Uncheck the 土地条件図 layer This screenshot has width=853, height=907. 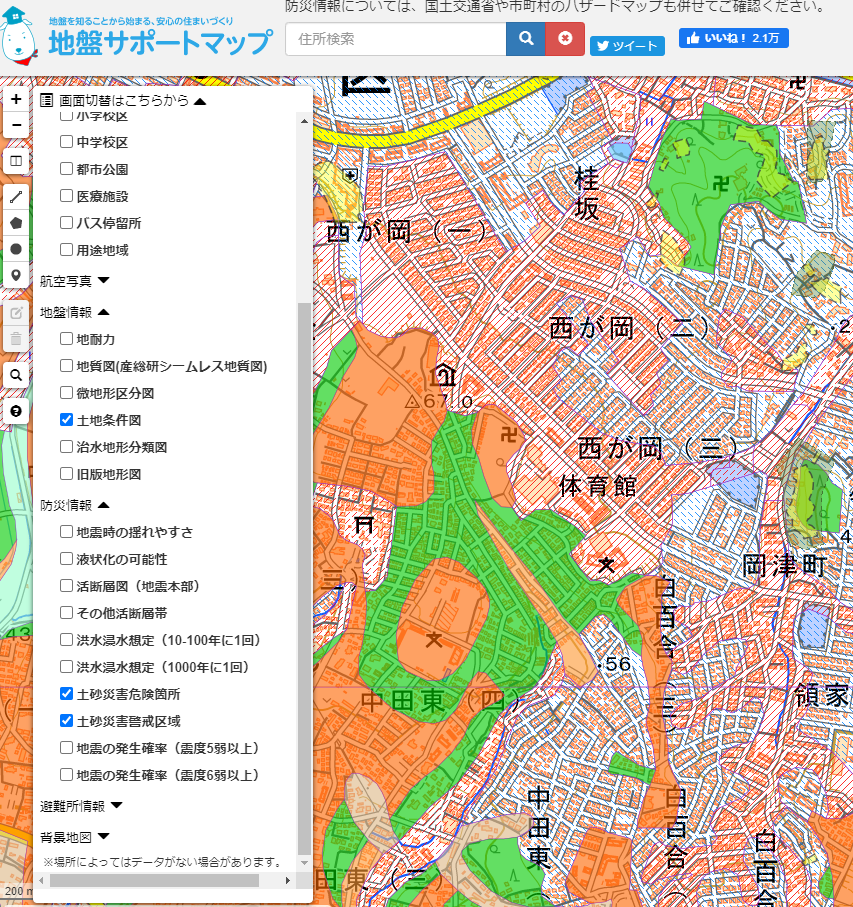67,420
